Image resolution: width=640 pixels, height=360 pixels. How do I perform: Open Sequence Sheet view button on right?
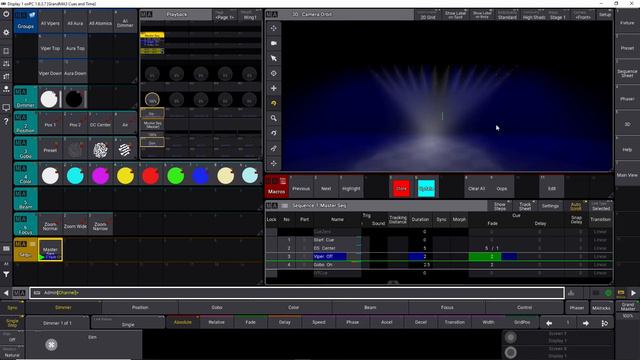(627, 73)
